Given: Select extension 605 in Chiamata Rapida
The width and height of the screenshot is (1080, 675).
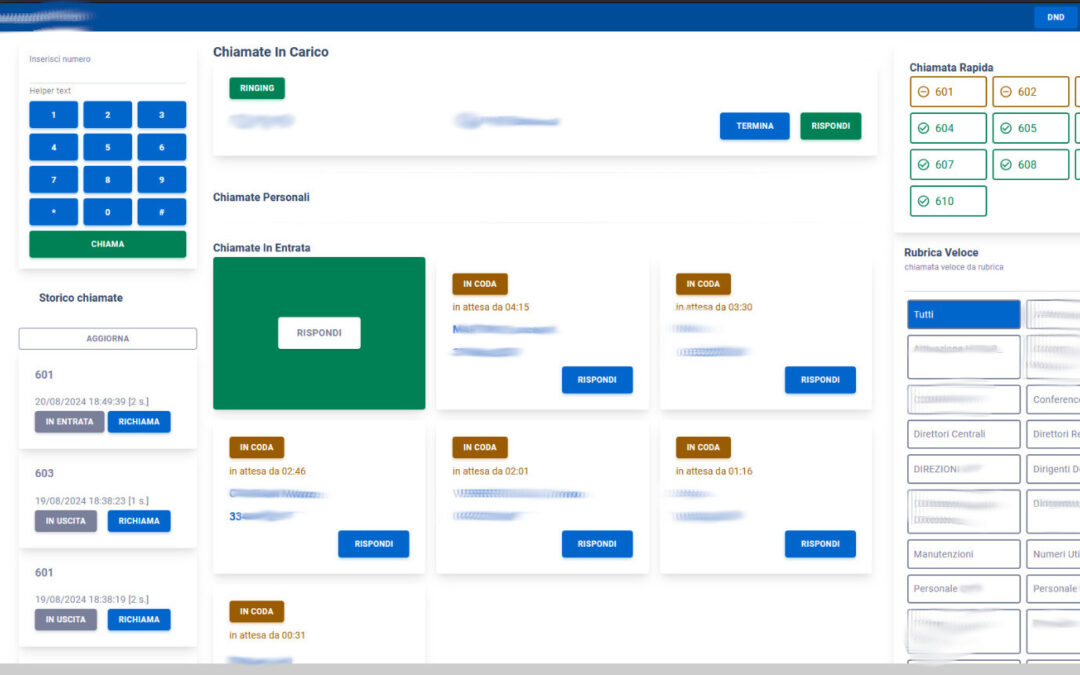Looking at the screenshot, I should pyautogui.click(x=1030, y=128).
